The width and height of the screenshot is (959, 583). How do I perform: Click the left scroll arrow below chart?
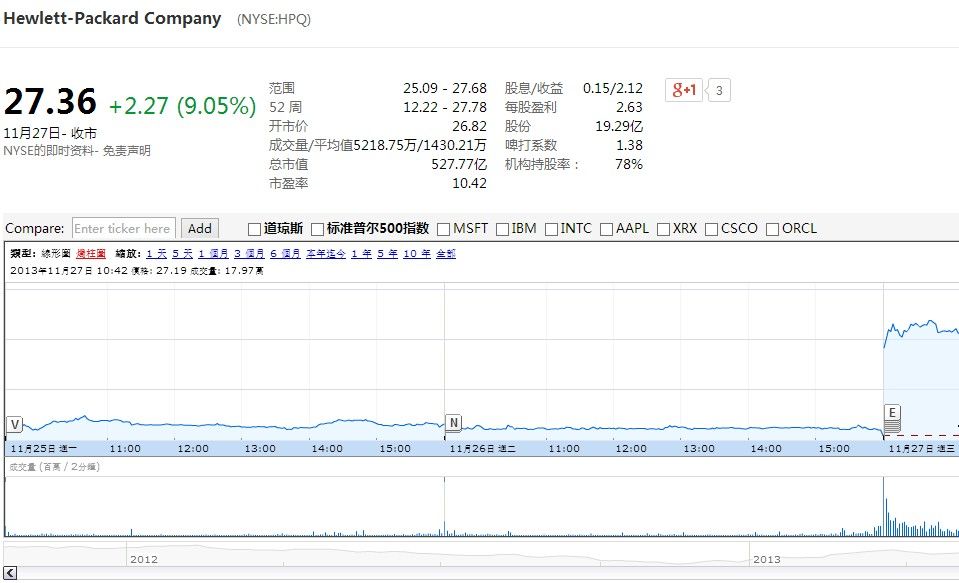(x=10, y=573)
